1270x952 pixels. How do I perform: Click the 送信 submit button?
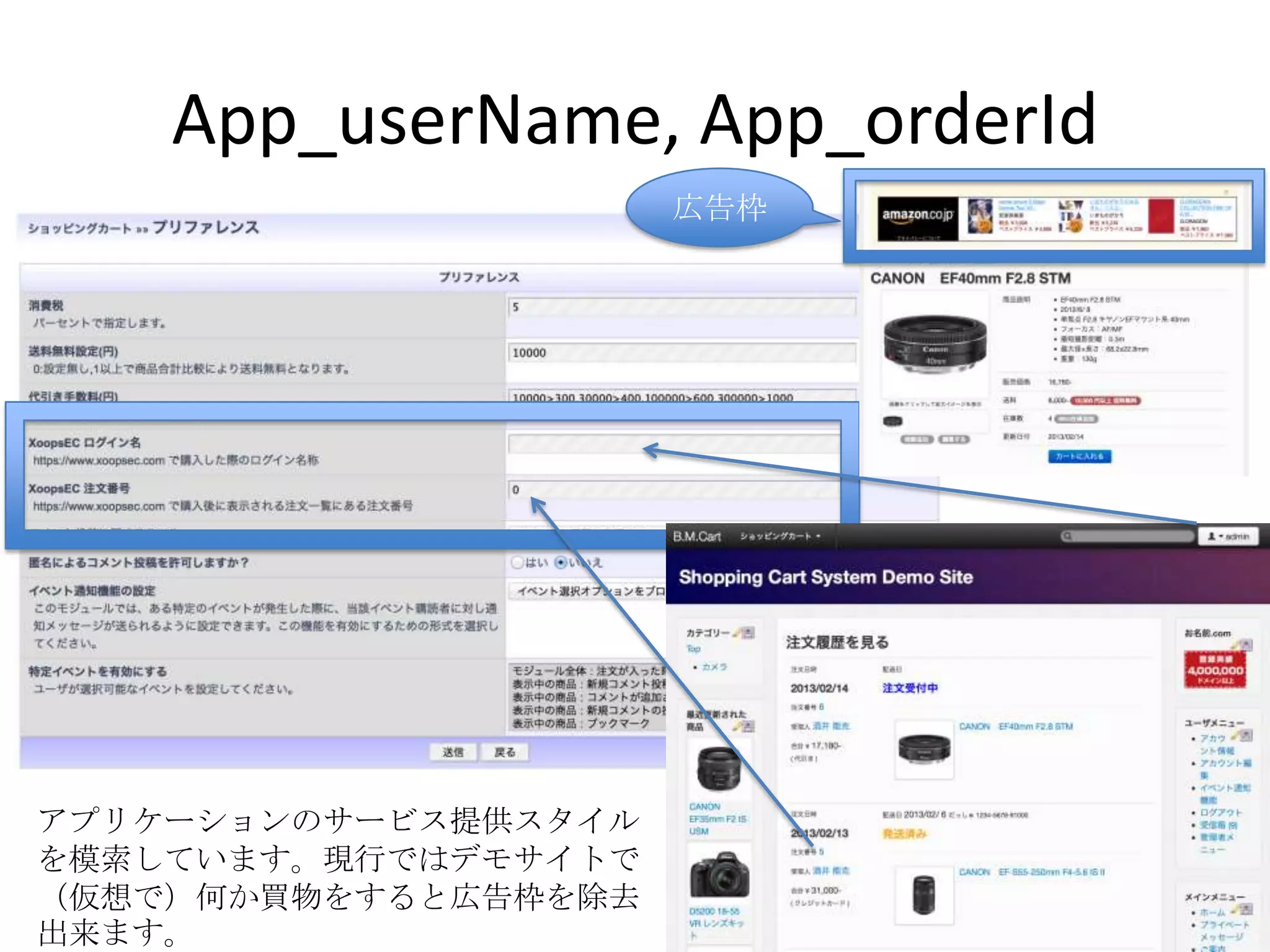pos(453,752)
